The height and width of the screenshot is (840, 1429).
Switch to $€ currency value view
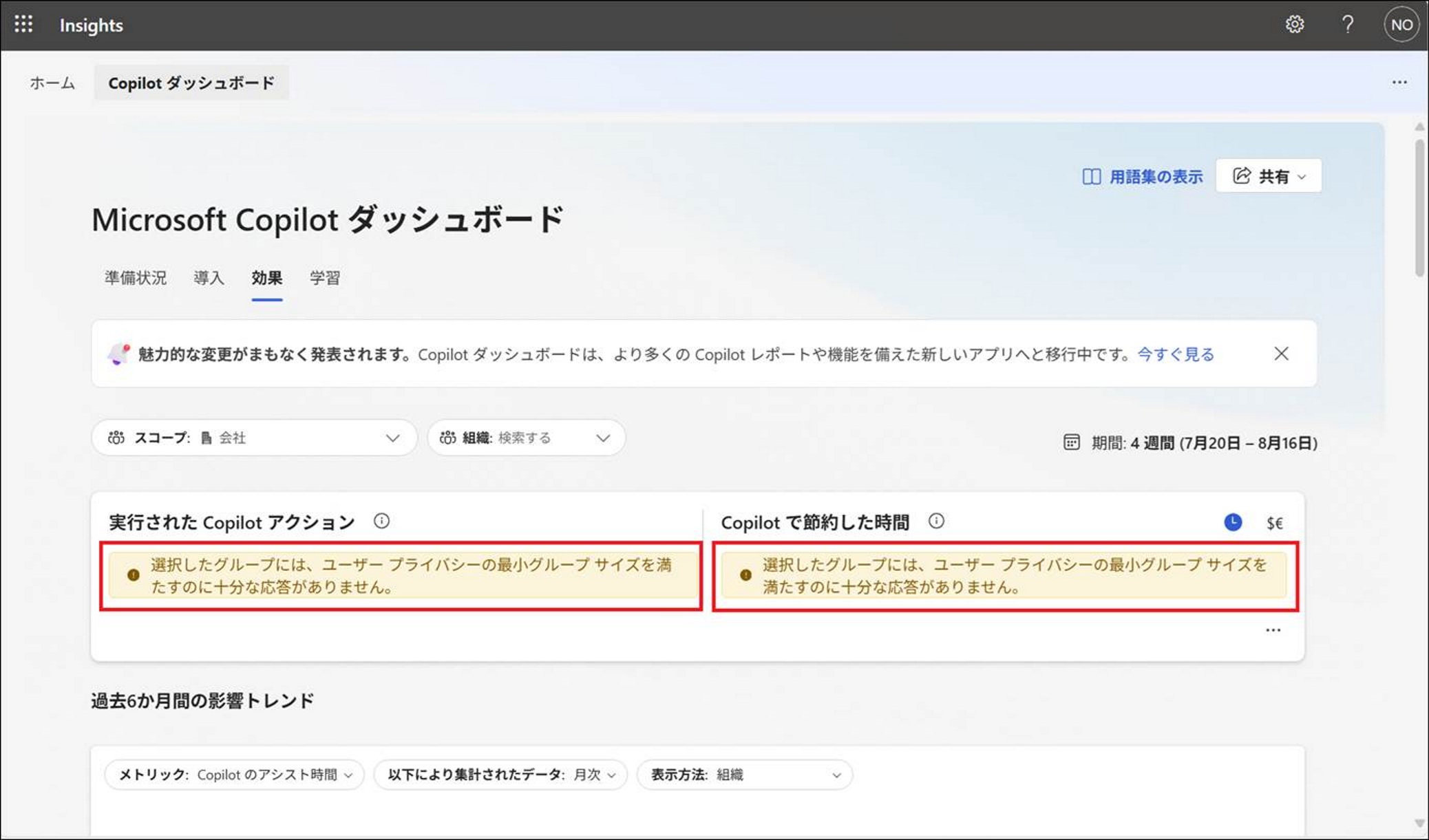[1274, 523]
